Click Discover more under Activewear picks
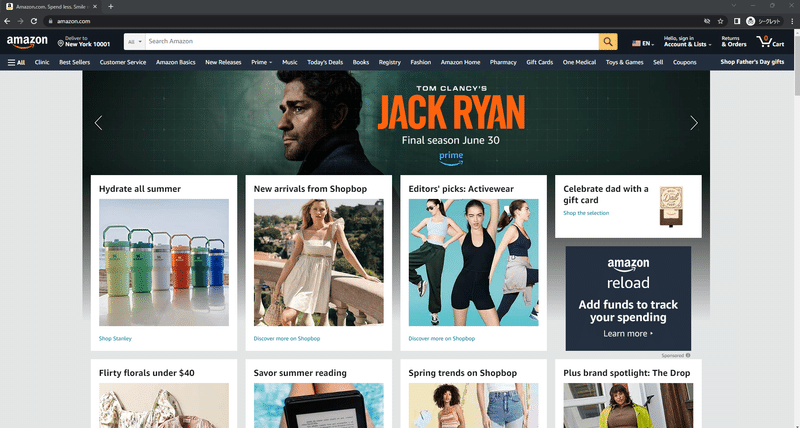Viewport: 800px width, 428px height. tap(442, 339)
